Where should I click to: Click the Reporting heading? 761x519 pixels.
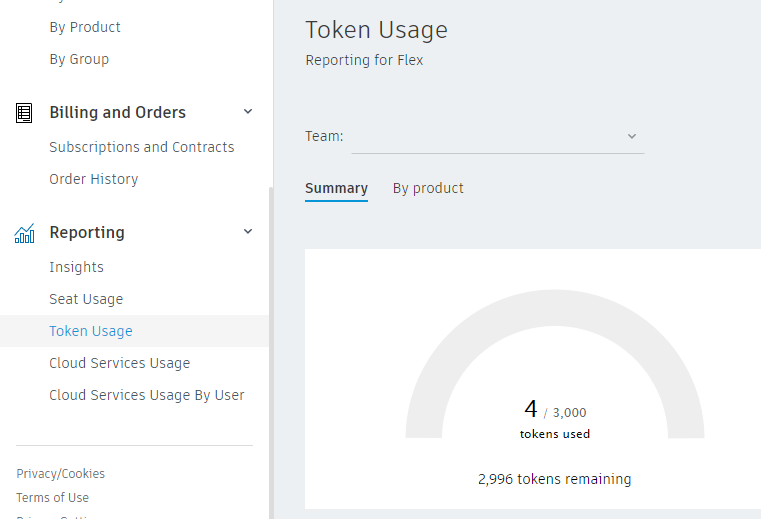point(87,233)
